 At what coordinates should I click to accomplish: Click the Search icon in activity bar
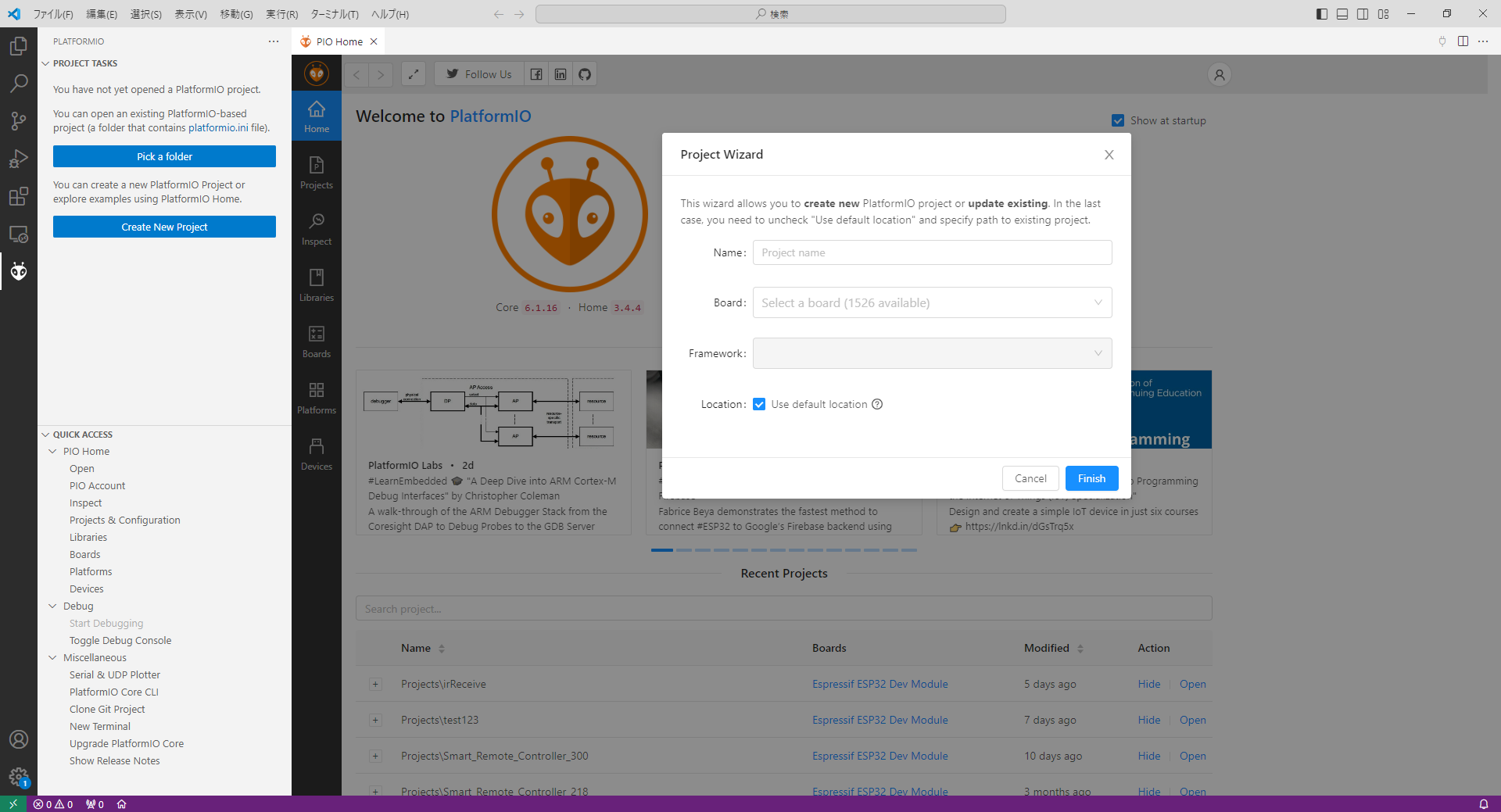(19, 83)
